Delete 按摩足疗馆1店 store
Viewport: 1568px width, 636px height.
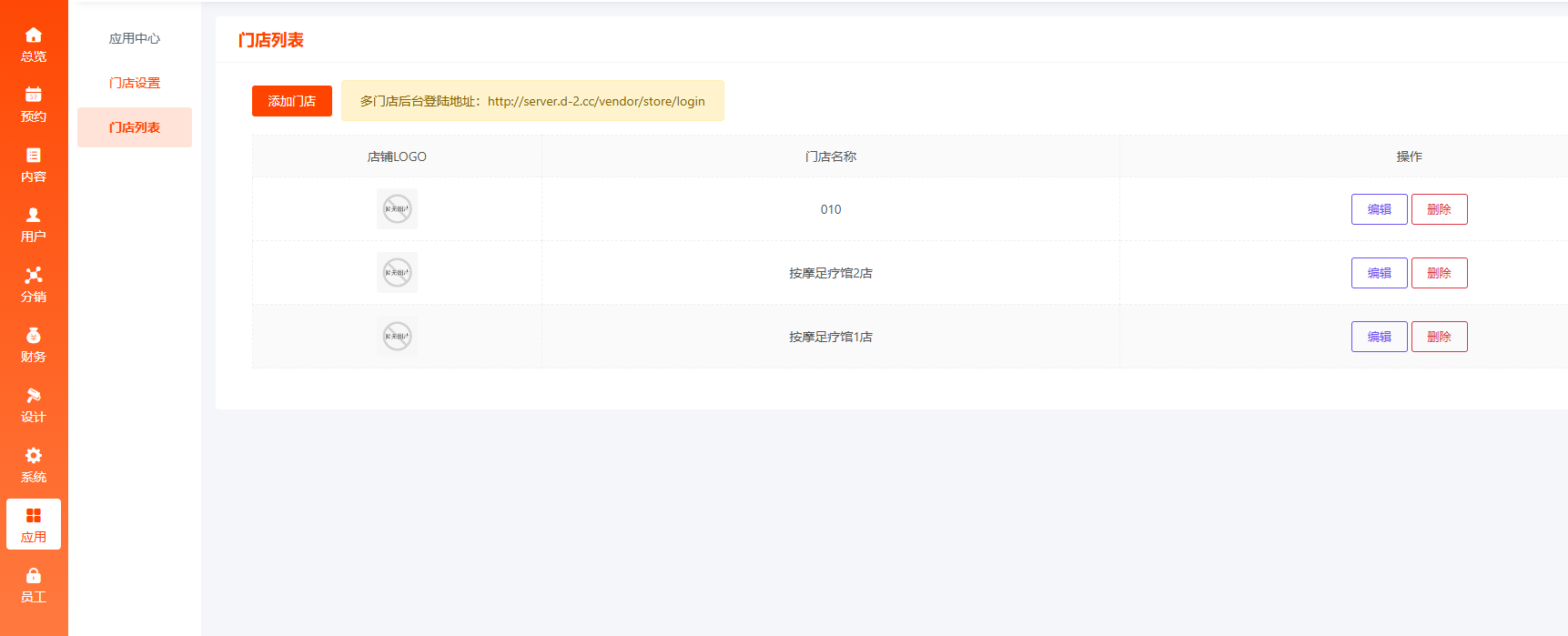(x=1439, y=337)
